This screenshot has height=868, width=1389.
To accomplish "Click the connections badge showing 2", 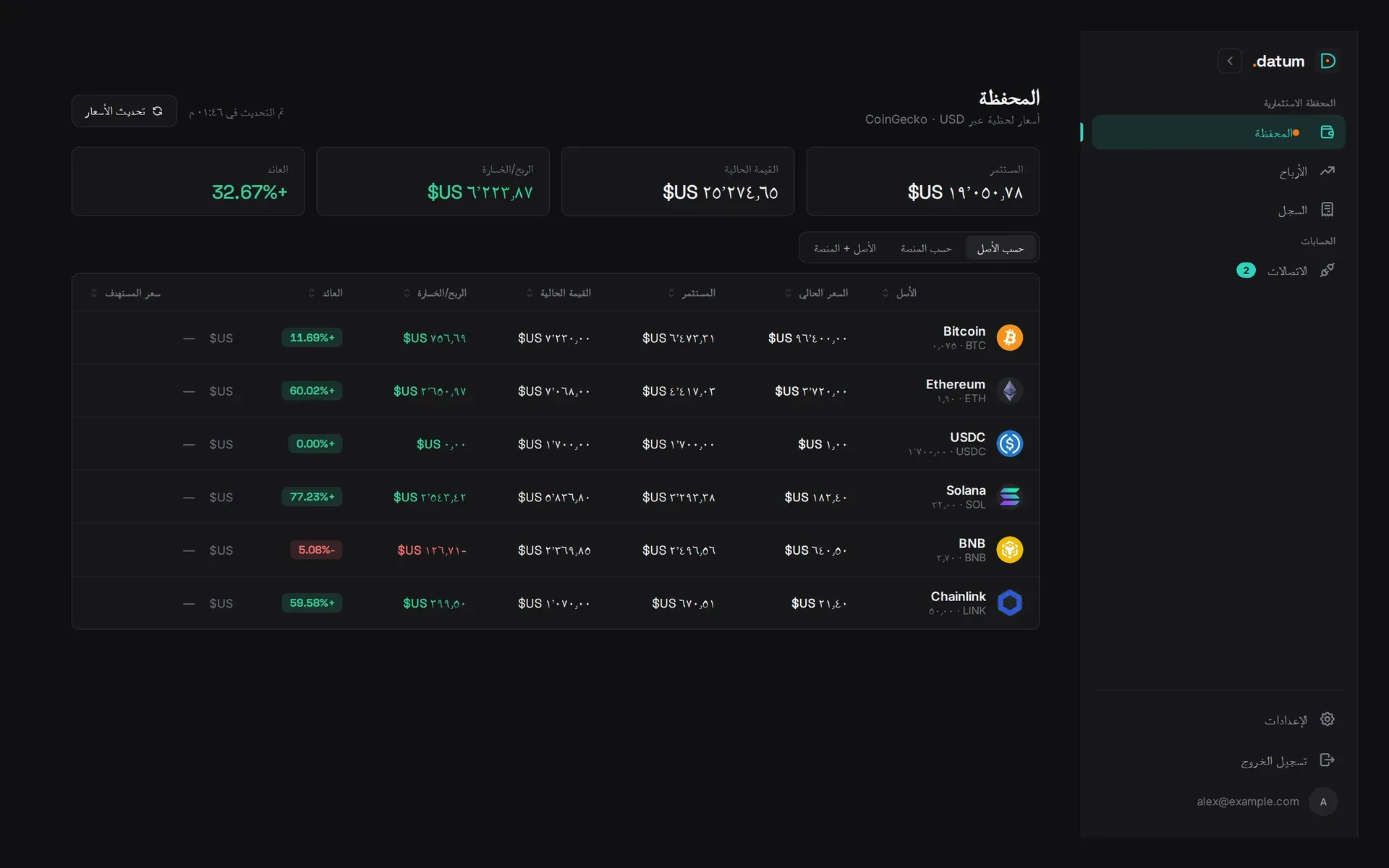I will [1246, 271].
